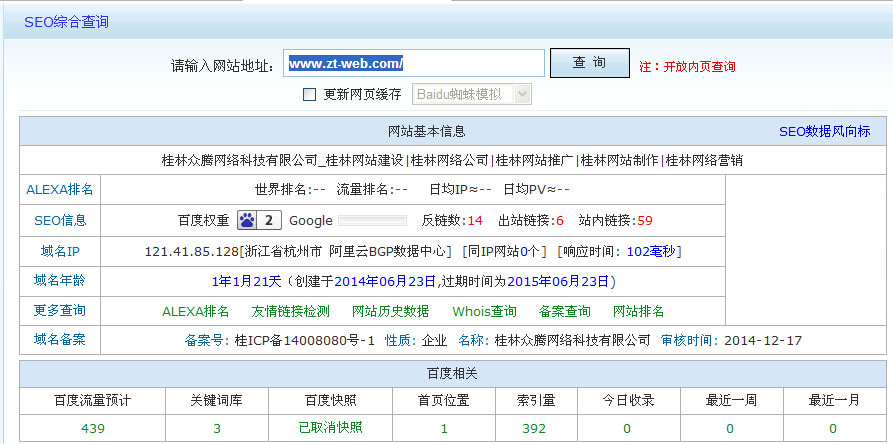Click the 百度流量预计 column header
Screen dimensions: 893x444
click(93, 401)
